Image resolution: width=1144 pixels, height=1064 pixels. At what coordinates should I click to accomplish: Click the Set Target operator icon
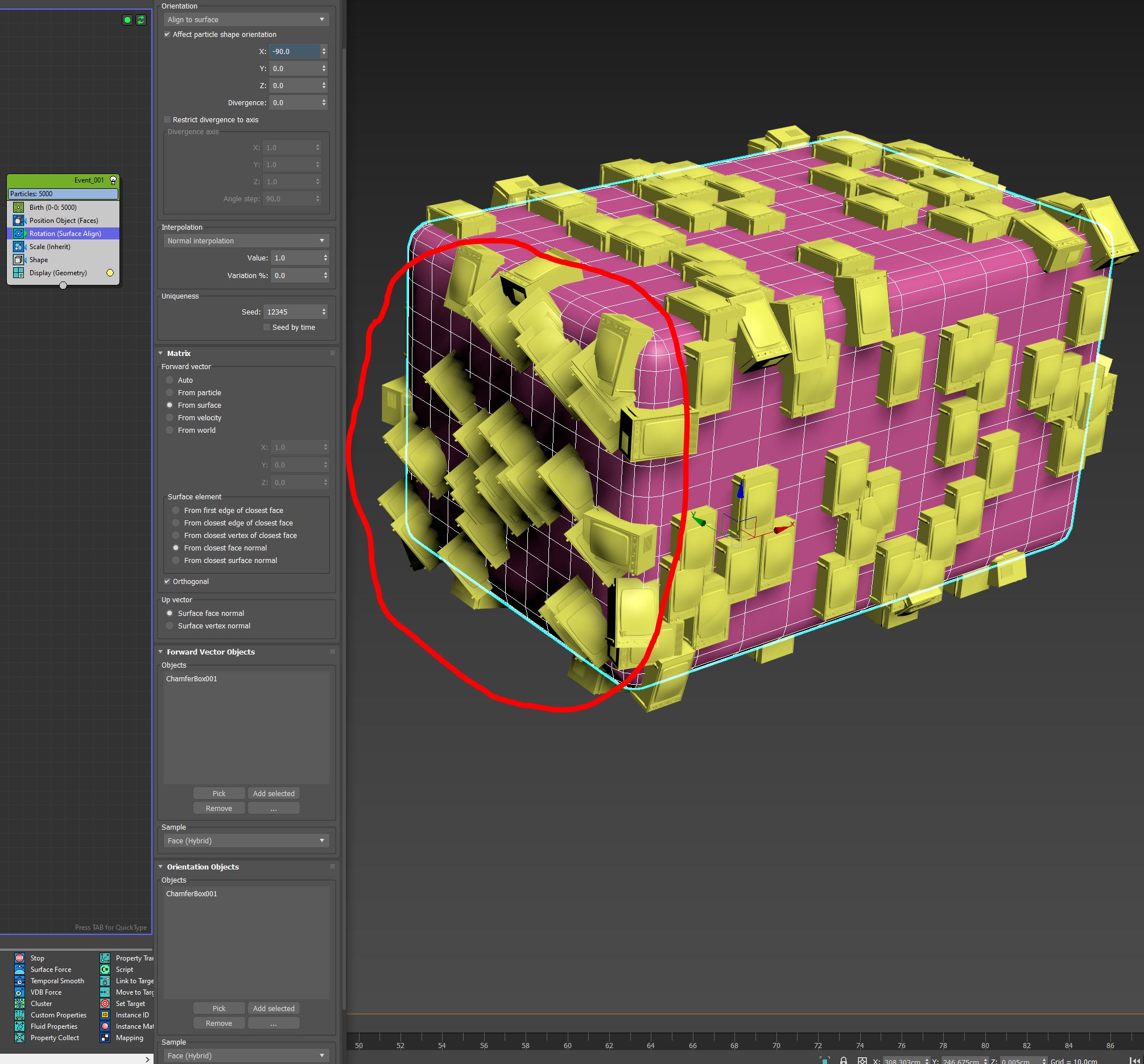pyautogui.click(x=105, y=1004)
